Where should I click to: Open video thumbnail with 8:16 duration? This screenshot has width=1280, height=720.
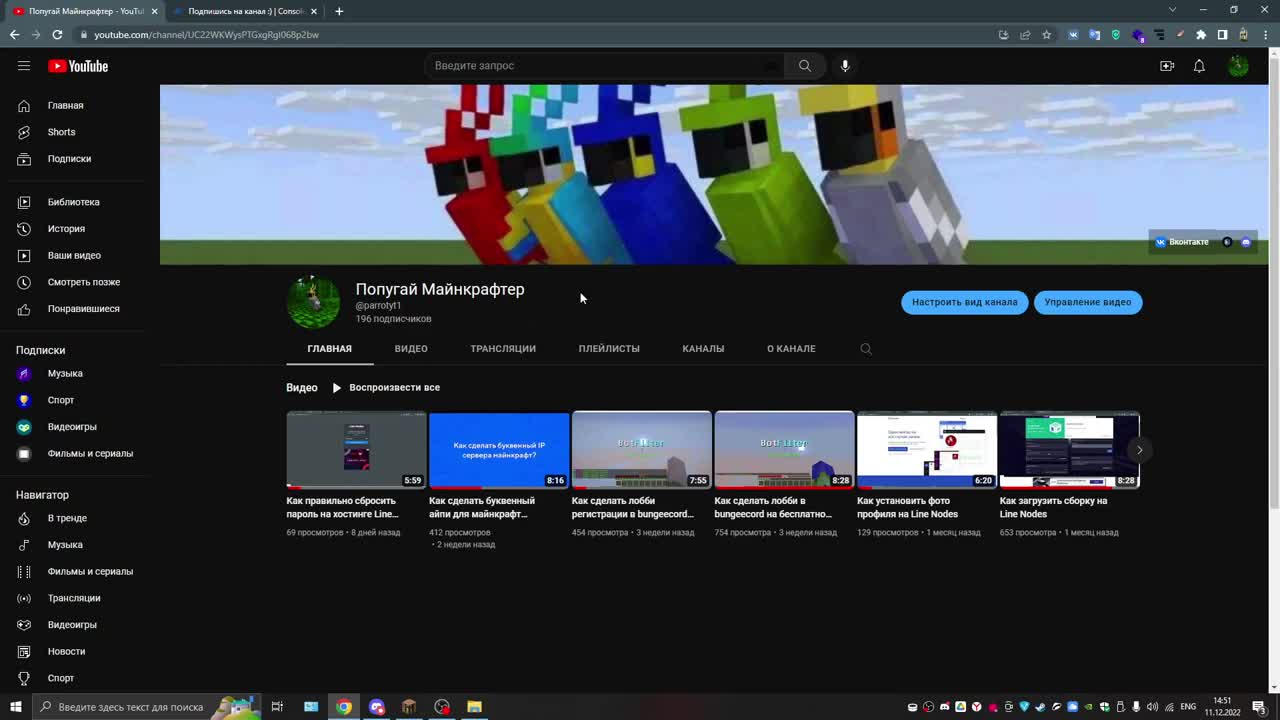499,450
